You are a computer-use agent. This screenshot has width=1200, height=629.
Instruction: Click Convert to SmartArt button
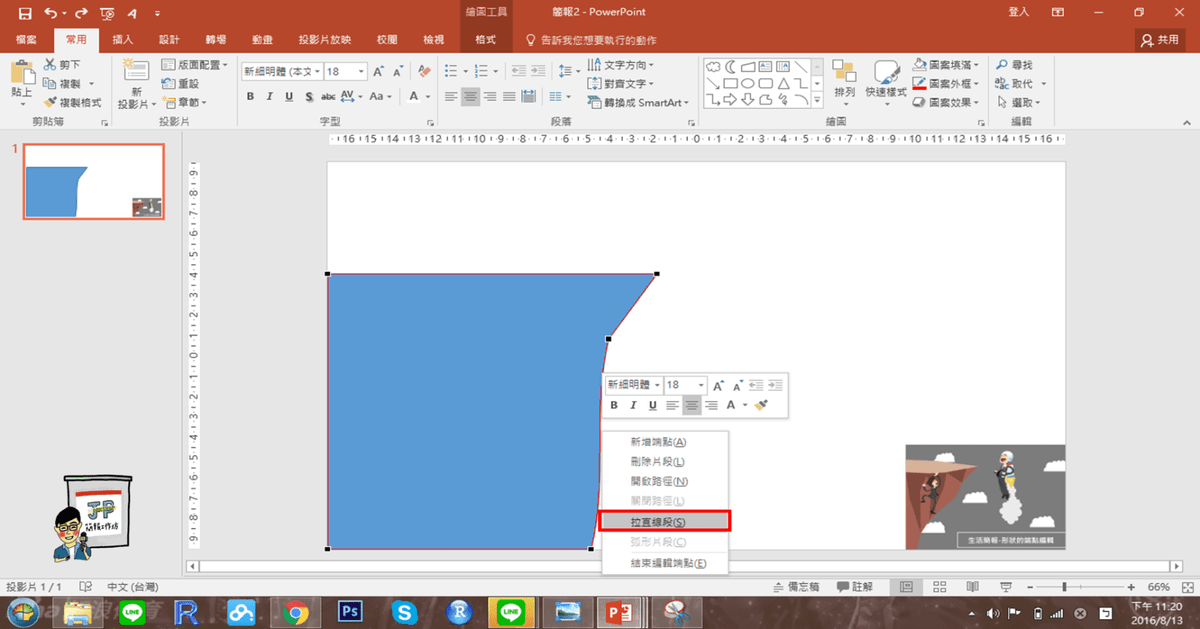(x=639, y=102)
